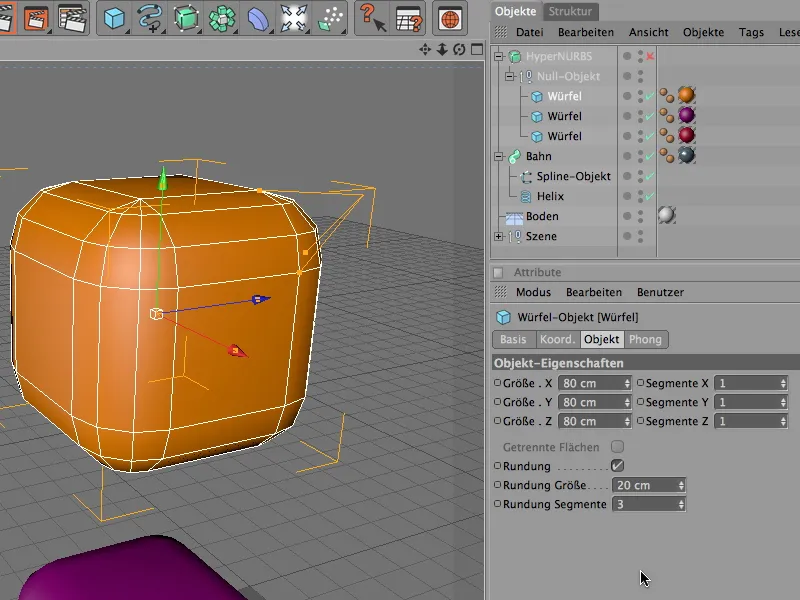Image resolution: width=800 pixels, height=600 pixels.
Task: Open the Modus menu in Attribute panel
Action: pos(533,292)
